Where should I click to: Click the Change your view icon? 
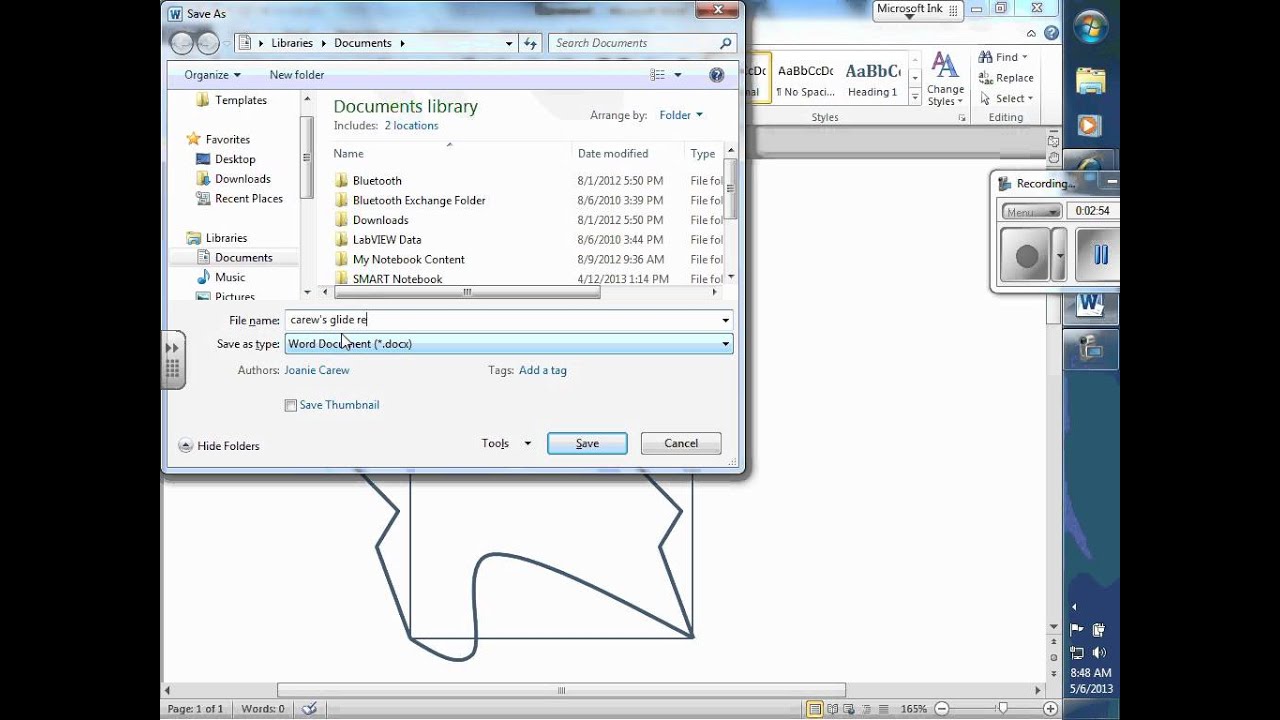pos(657,75)
